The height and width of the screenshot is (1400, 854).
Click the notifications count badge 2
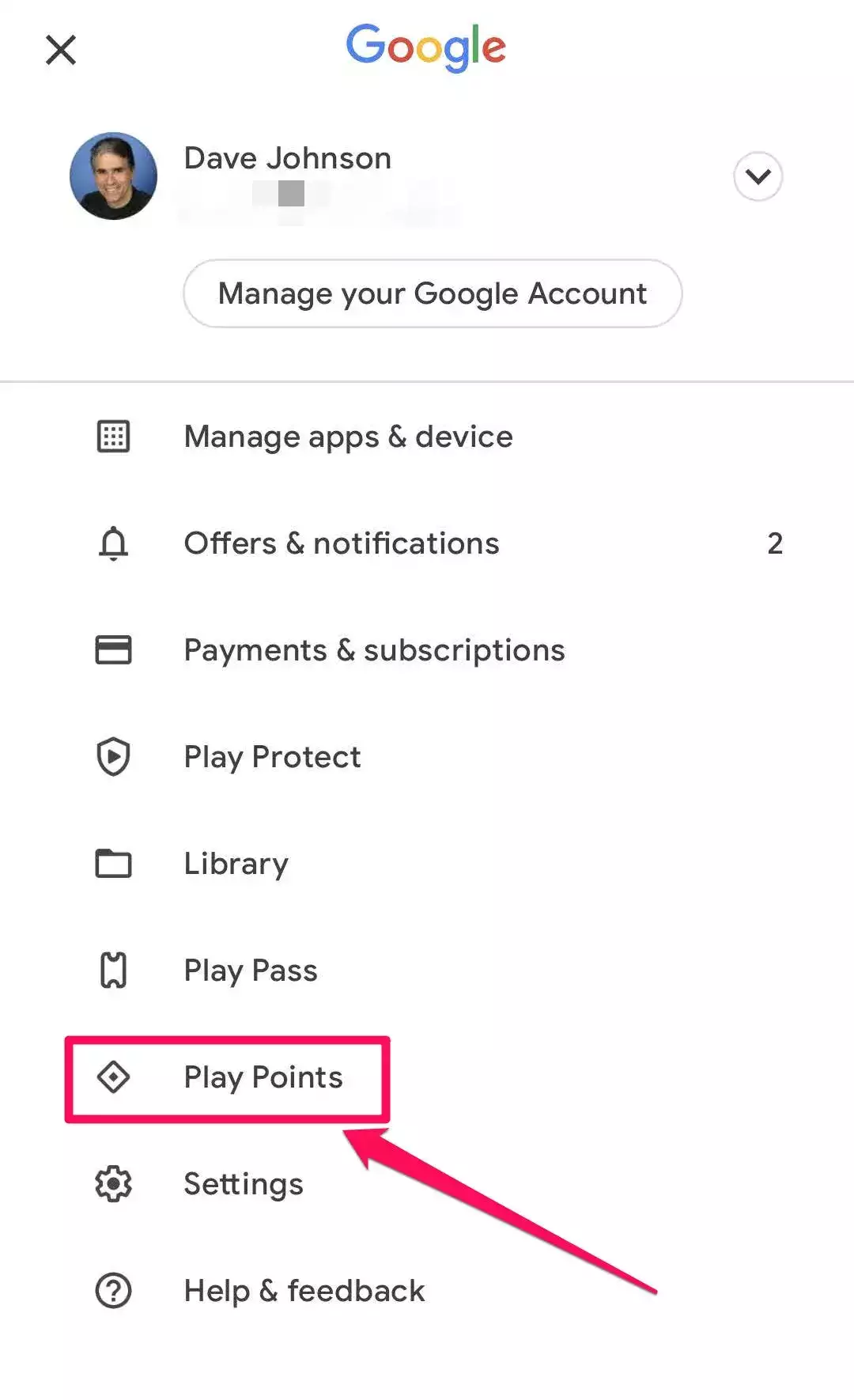pos(775,543)
